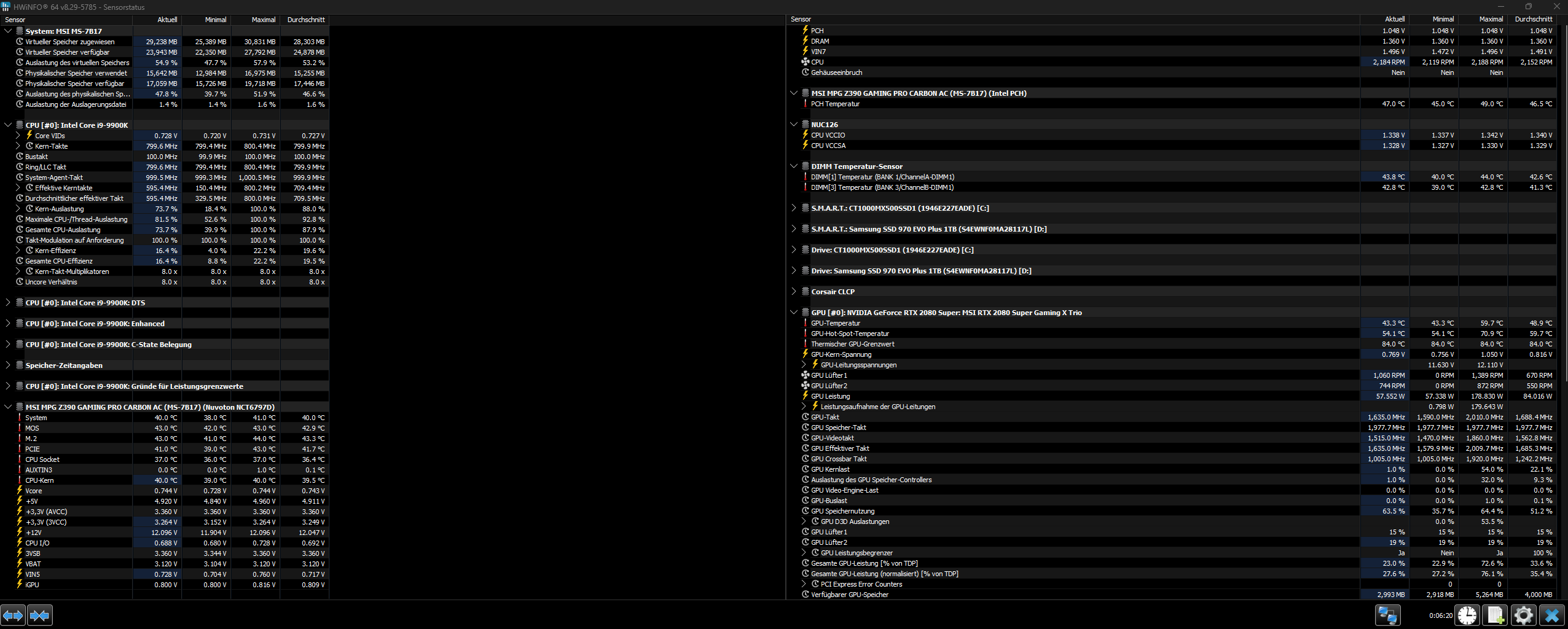Expand S.M.A.R.T. CT1000MX500SSD1 section

(794, 208)
